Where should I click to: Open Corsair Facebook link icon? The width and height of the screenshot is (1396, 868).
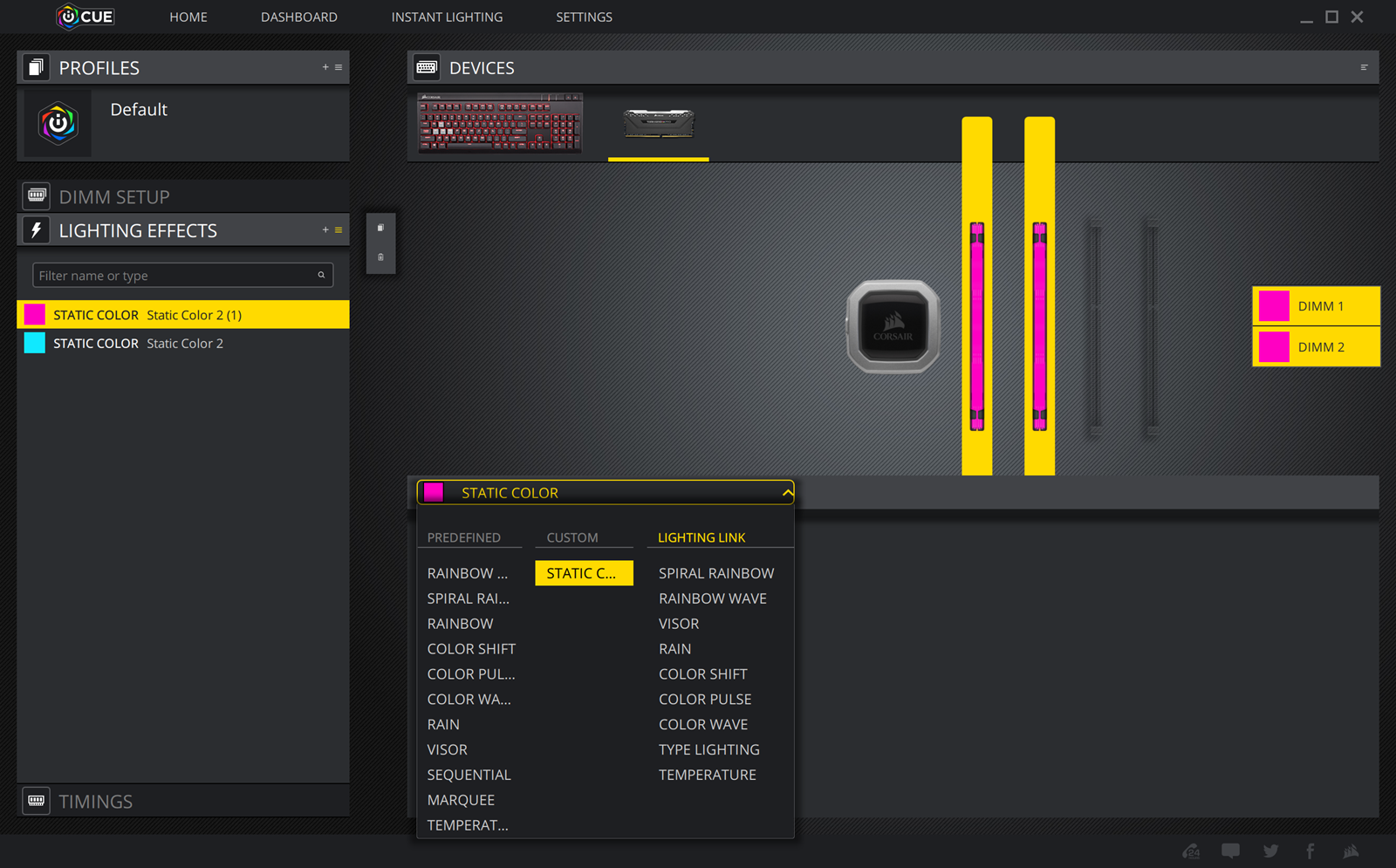pos(1310,851)
